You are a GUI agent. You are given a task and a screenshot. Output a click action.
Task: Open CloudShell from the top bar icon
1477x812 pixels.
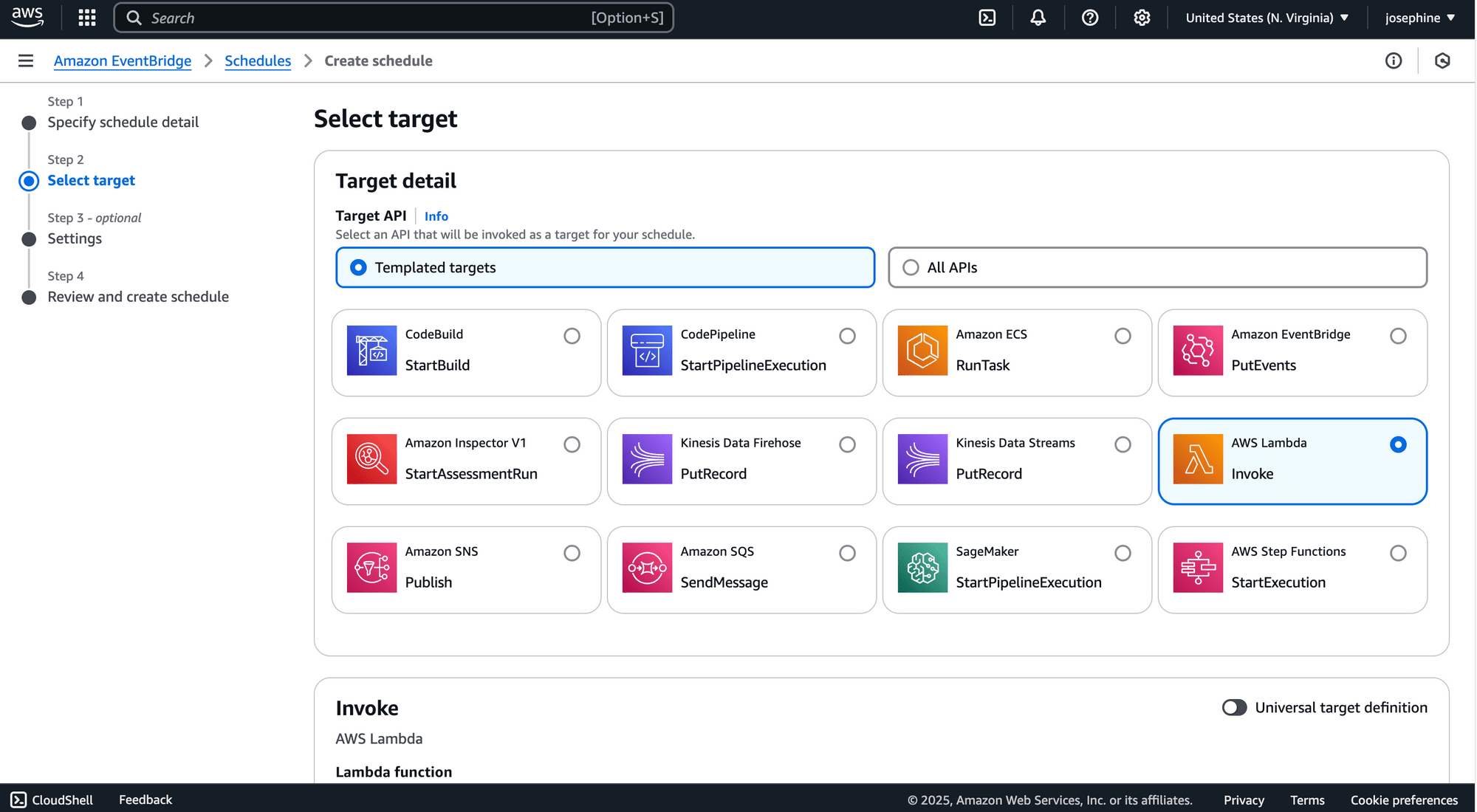click(x=987, y=18)
